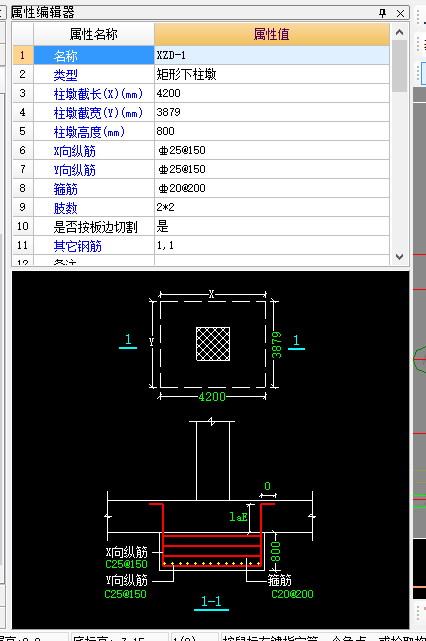426x641 pixels.
Task: Edit 箍筋 value 20@200
Action: tap(272, 188)
